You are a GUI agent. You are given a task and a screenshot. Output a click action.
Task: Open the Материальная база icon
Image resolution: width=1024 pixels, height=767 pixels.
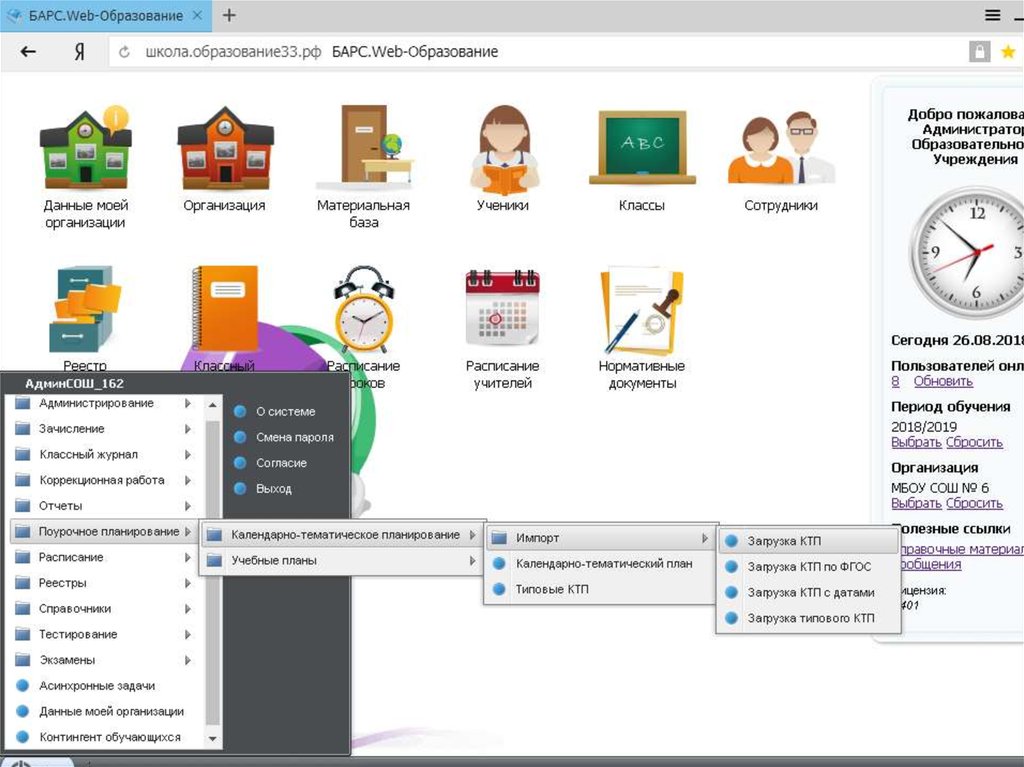tap(363, 148)
